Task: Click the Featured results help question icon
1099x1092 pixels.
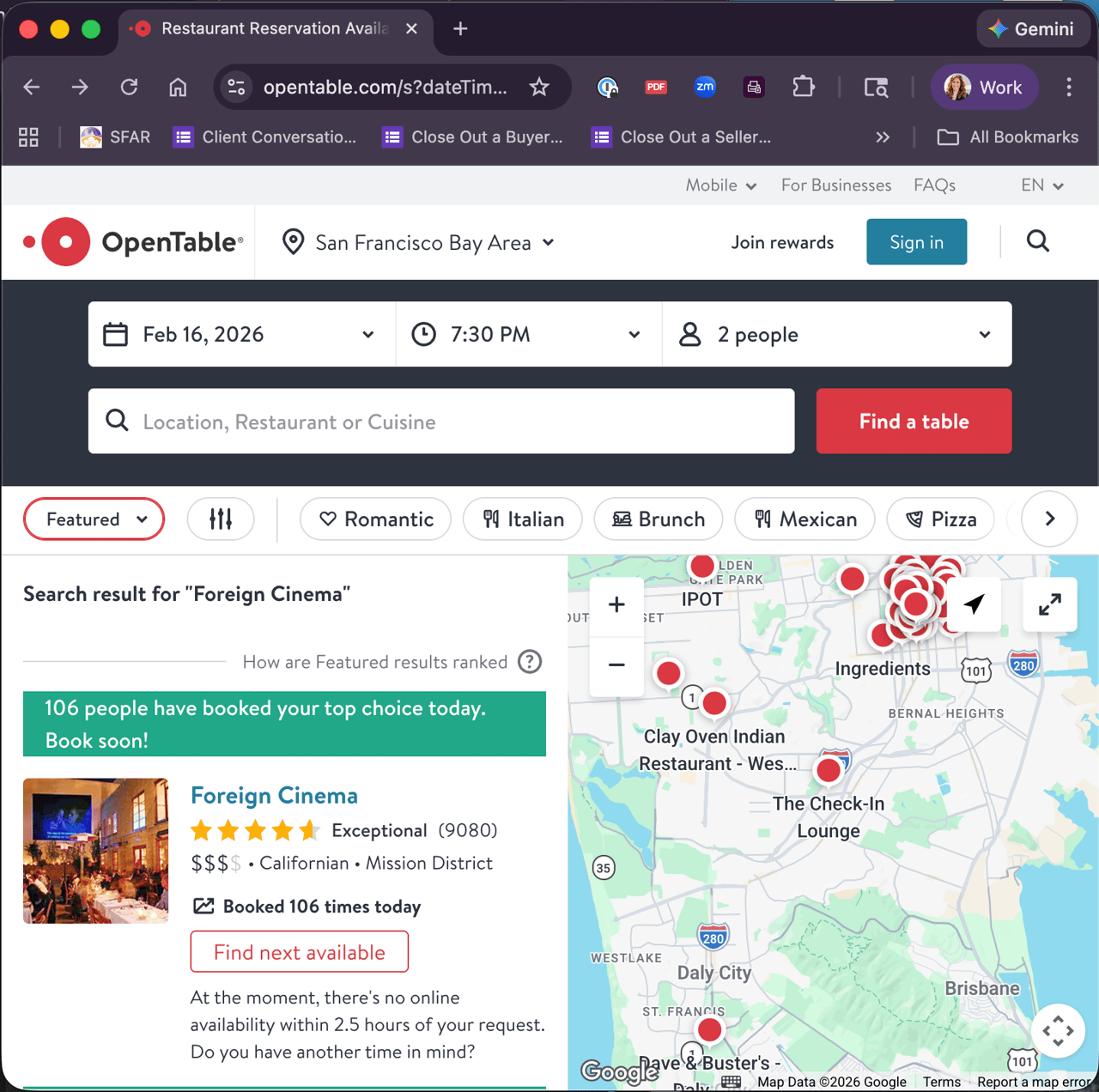Action: click(x=530, y=662)
